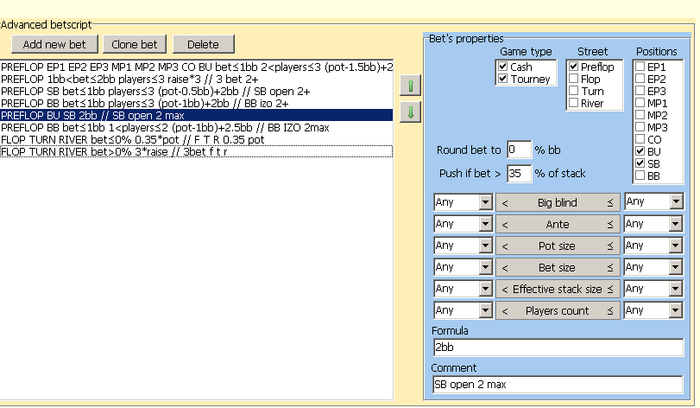
Task: Select the '// BB izo 2+' bet row
Action: [196, 103]
